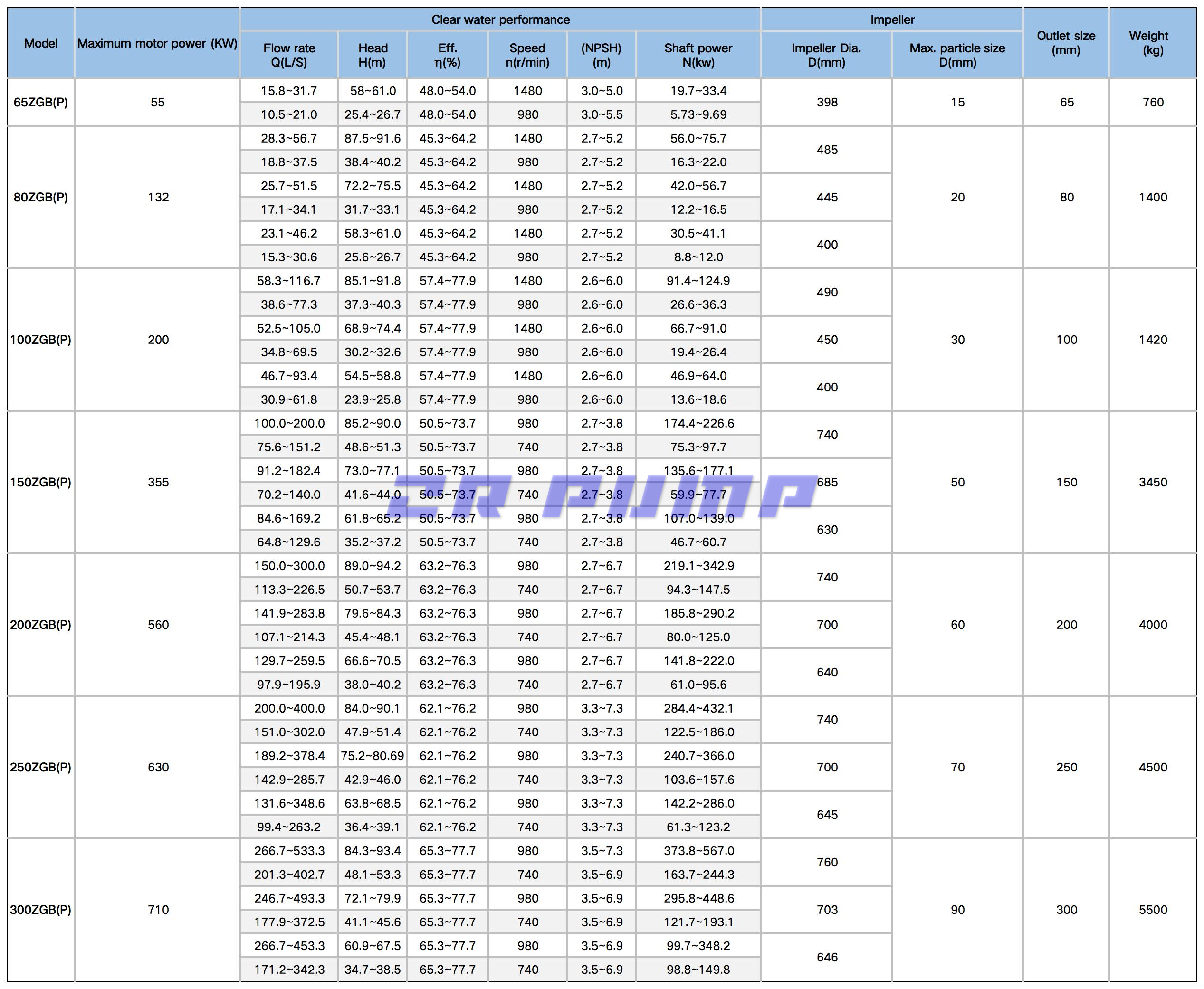Select the Weight (kg) header
This screenshot has width=1204, height=989.
tap(1153, 43)
